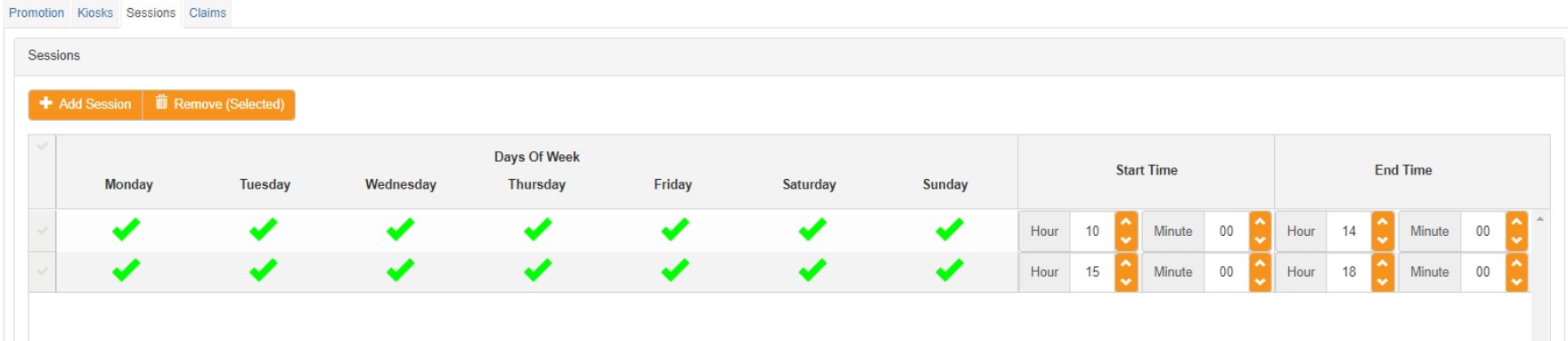Screen dimensions: 1568x341
Task: Switch to the Claims tab
Action: pyautogui.click(x=208, y=12)
